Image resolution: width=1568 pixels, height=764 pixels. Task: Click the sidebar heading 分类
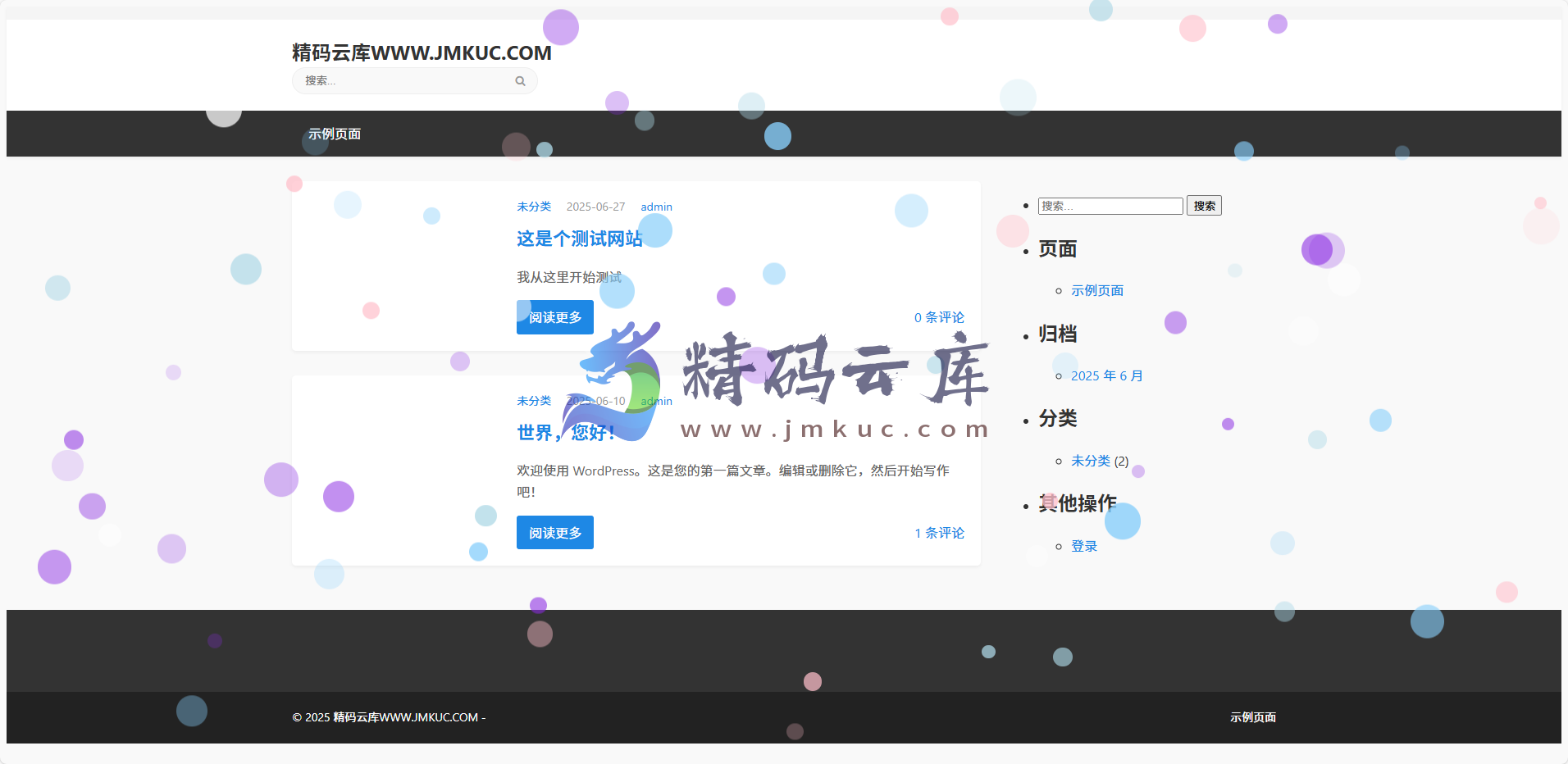[1058, 418]
